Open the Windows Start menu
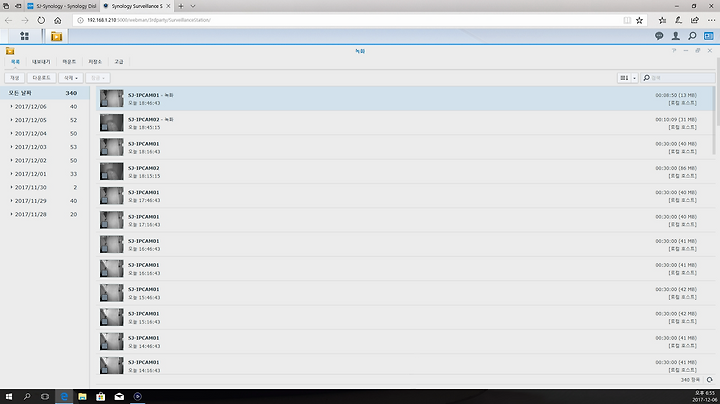Image resolution: width=720 pixels, height=404 pixels. coord(9,396)
